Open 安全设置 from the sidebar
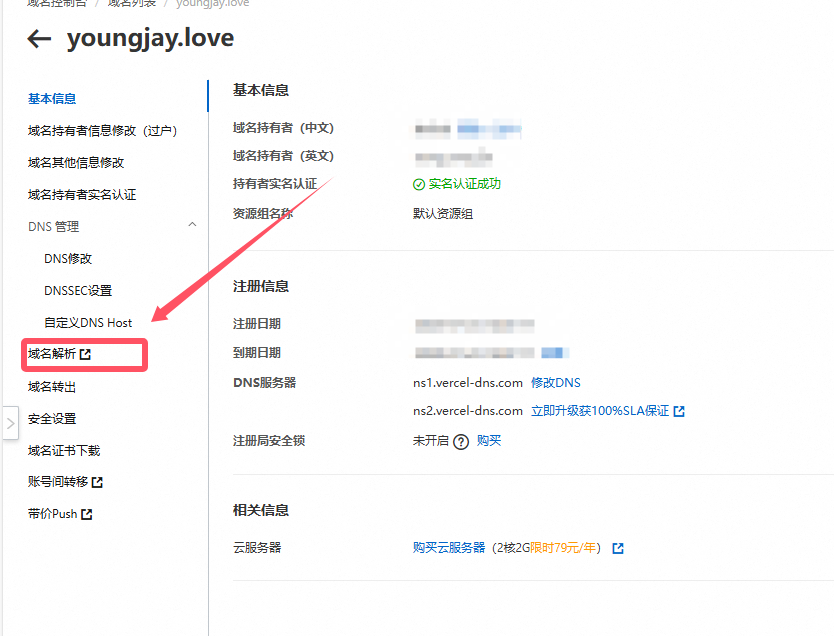This screenshot has height=636, width=834. pos(51,418)
